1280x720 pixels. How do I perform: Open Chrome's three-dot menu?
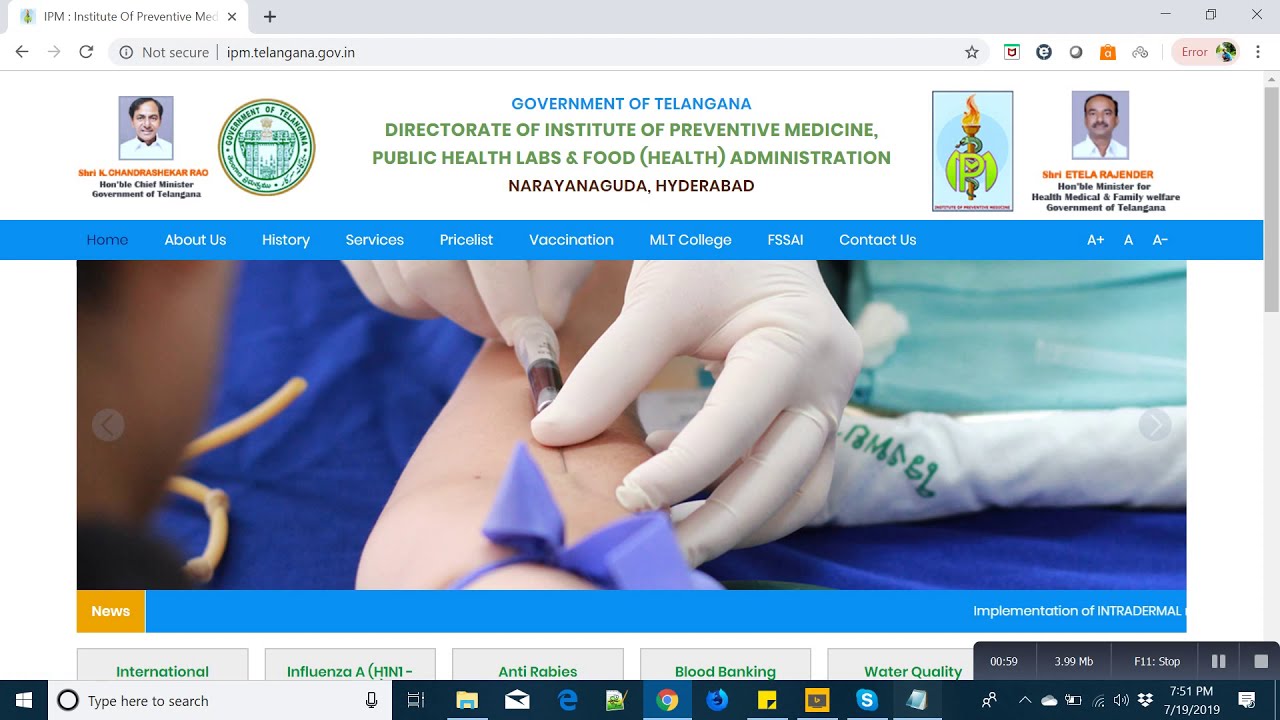1258,52
